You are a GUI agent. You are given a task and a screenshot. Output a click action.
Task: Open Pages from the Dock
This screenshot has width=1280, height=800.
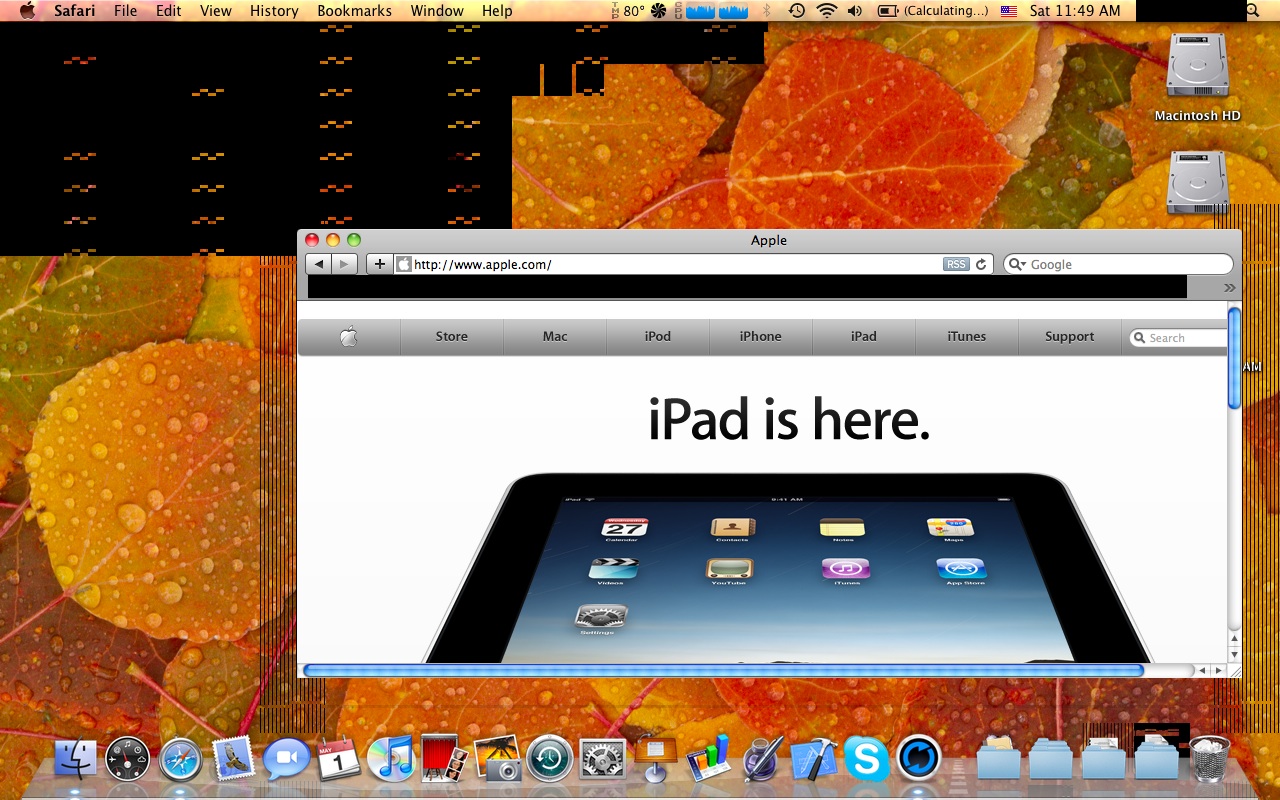coord(761,760)
